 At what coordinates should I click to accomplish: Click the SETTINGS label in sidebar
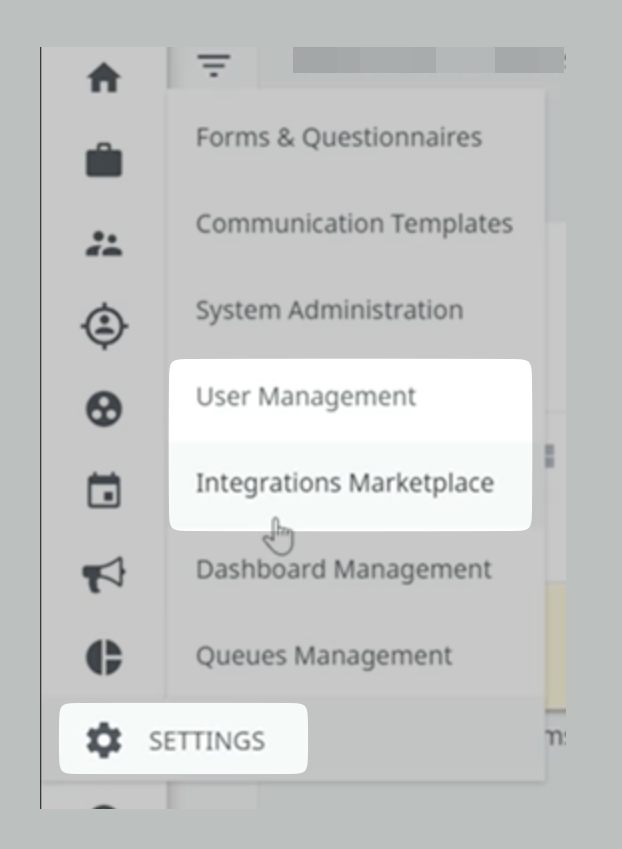coord(207,741)
